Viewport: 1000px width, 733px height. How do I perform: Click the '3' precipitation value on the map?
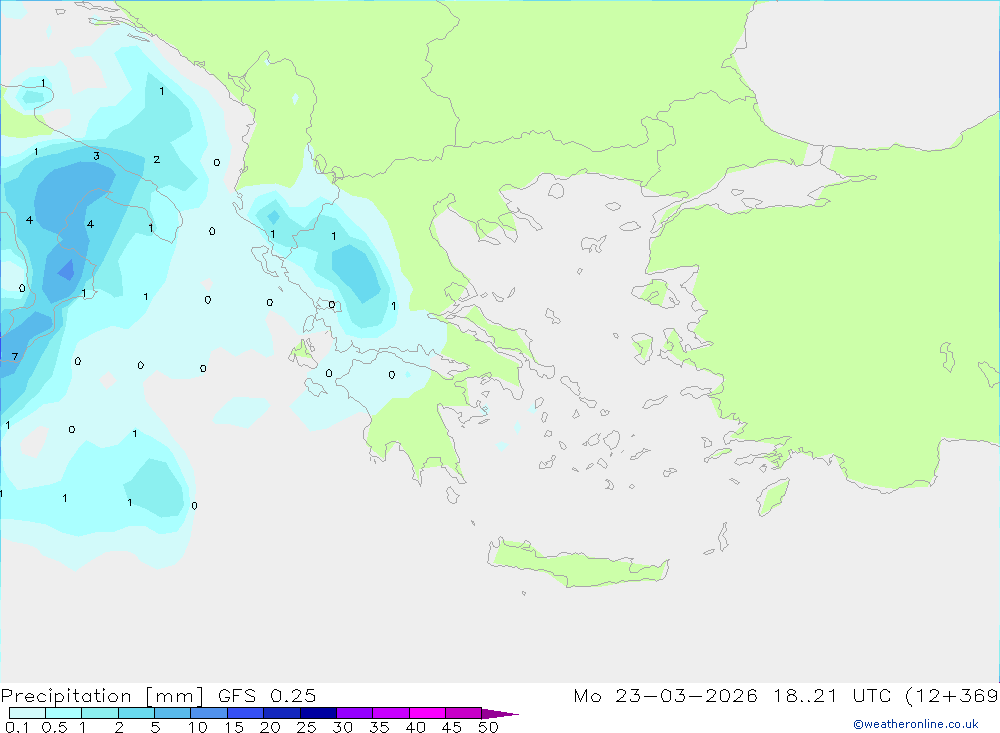click(x=96, y=156)
